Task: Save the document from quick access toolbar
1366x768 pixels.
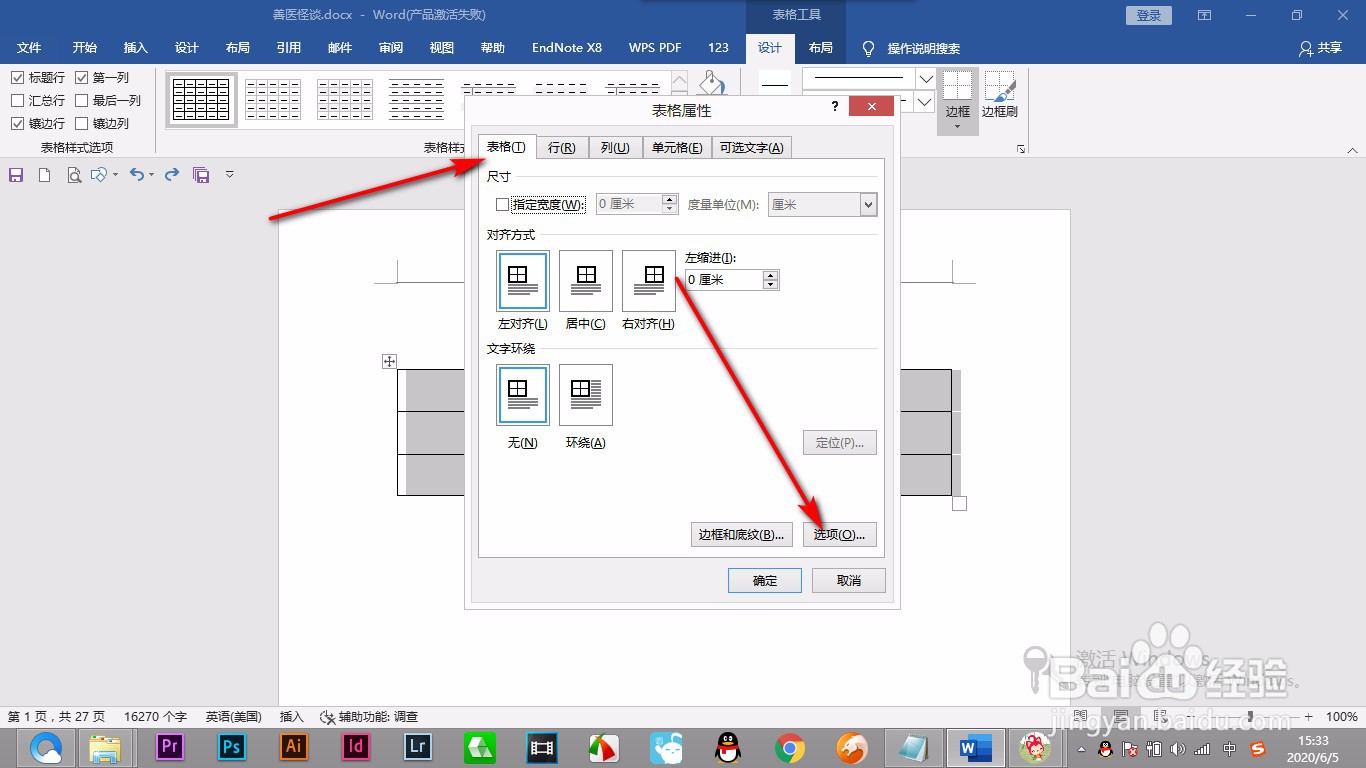Action: [16, 175]
